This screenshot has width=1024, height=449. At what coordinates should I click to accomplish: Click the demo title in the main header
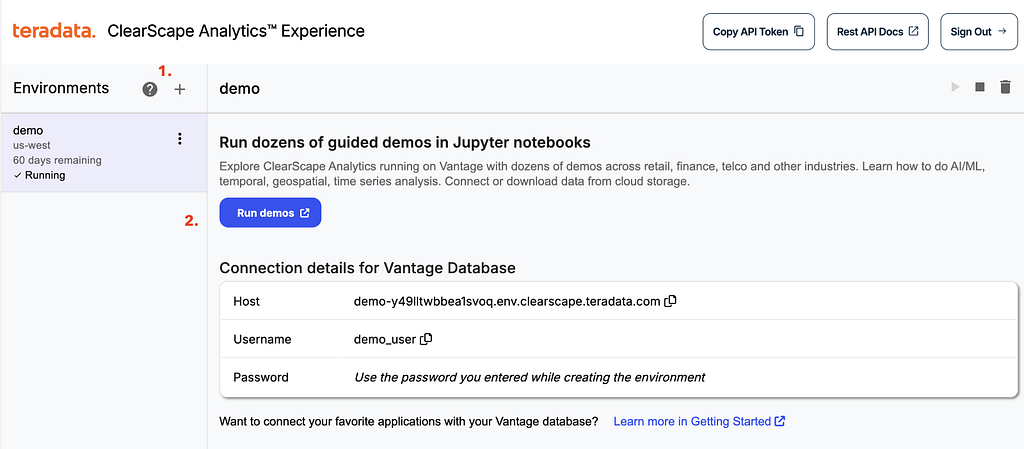coord(240,88)
